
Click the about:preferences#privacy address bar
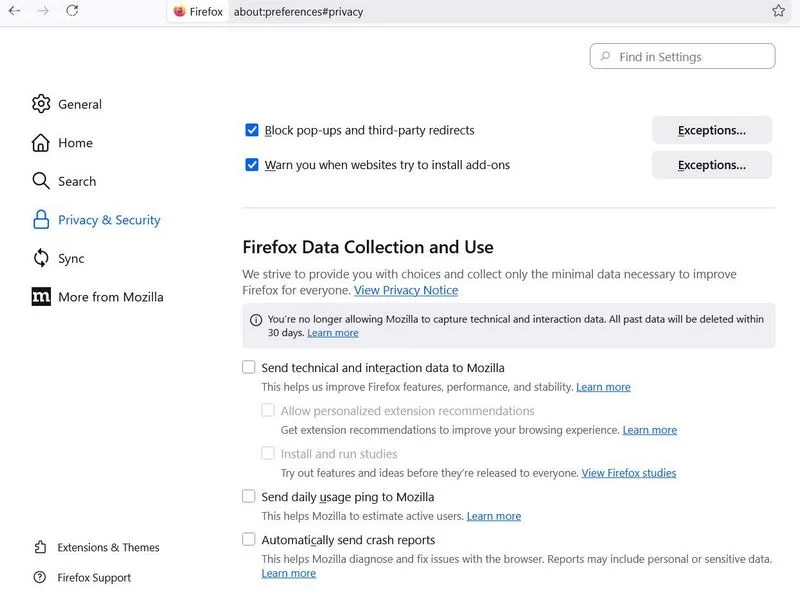[298, 12]
